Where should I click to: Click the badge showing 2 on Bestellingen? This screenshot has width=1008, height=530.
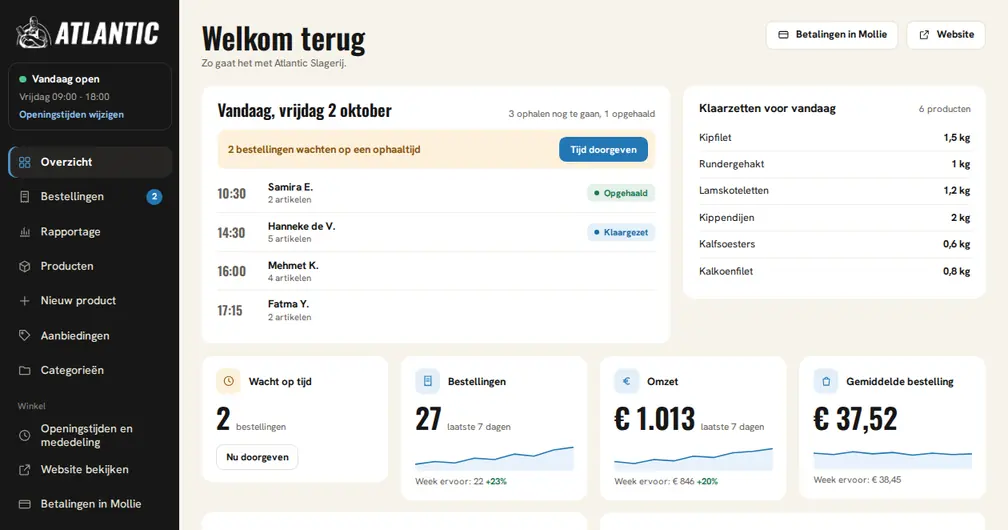(154, 197)
